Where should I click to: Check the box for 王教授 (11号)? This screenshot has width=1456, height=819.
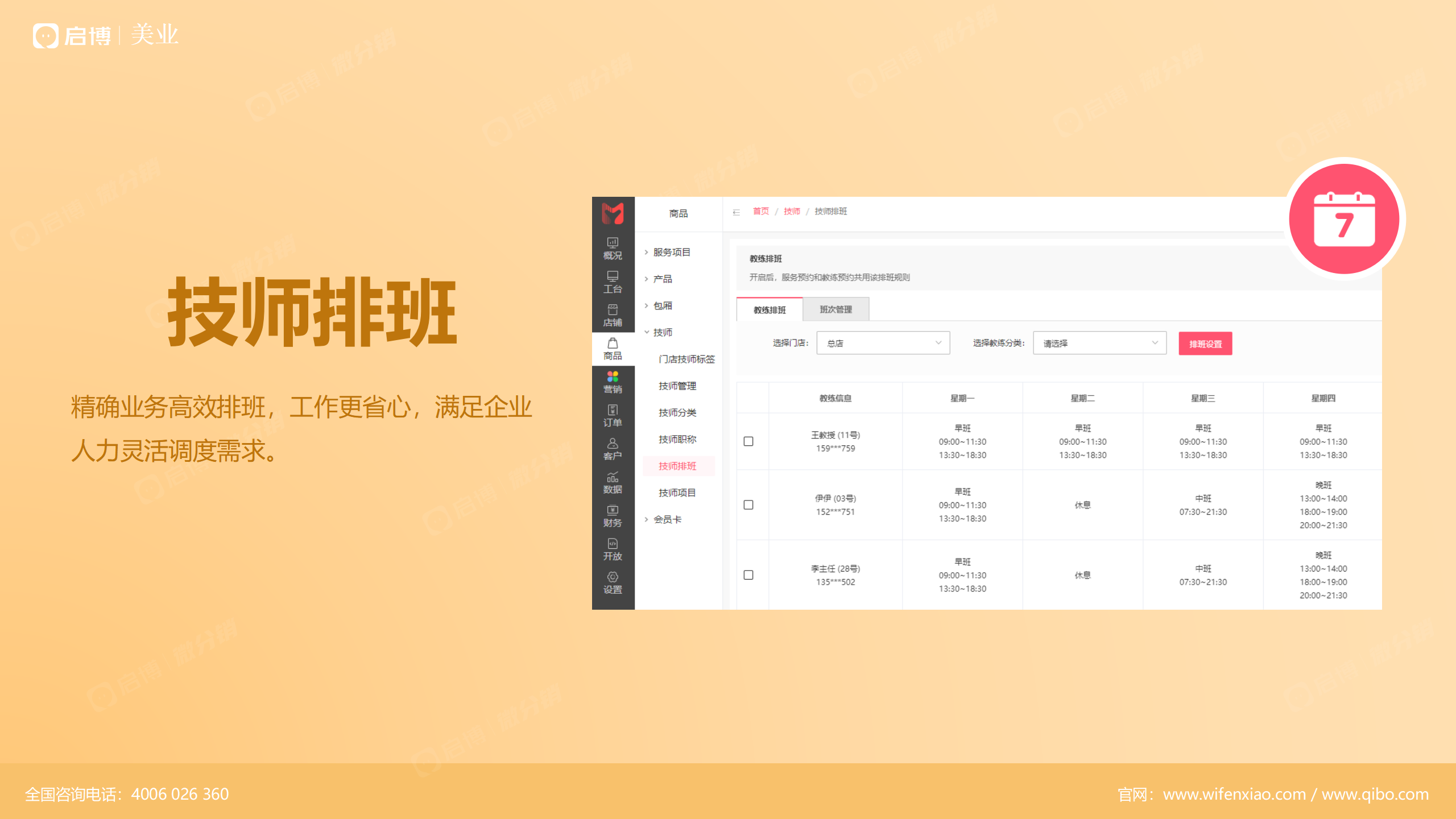point(748,441)
